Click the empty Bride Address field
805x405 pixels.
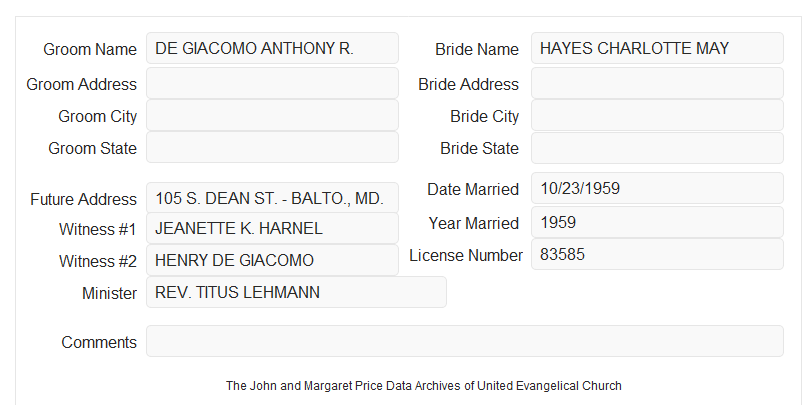[x=657, y=83]
